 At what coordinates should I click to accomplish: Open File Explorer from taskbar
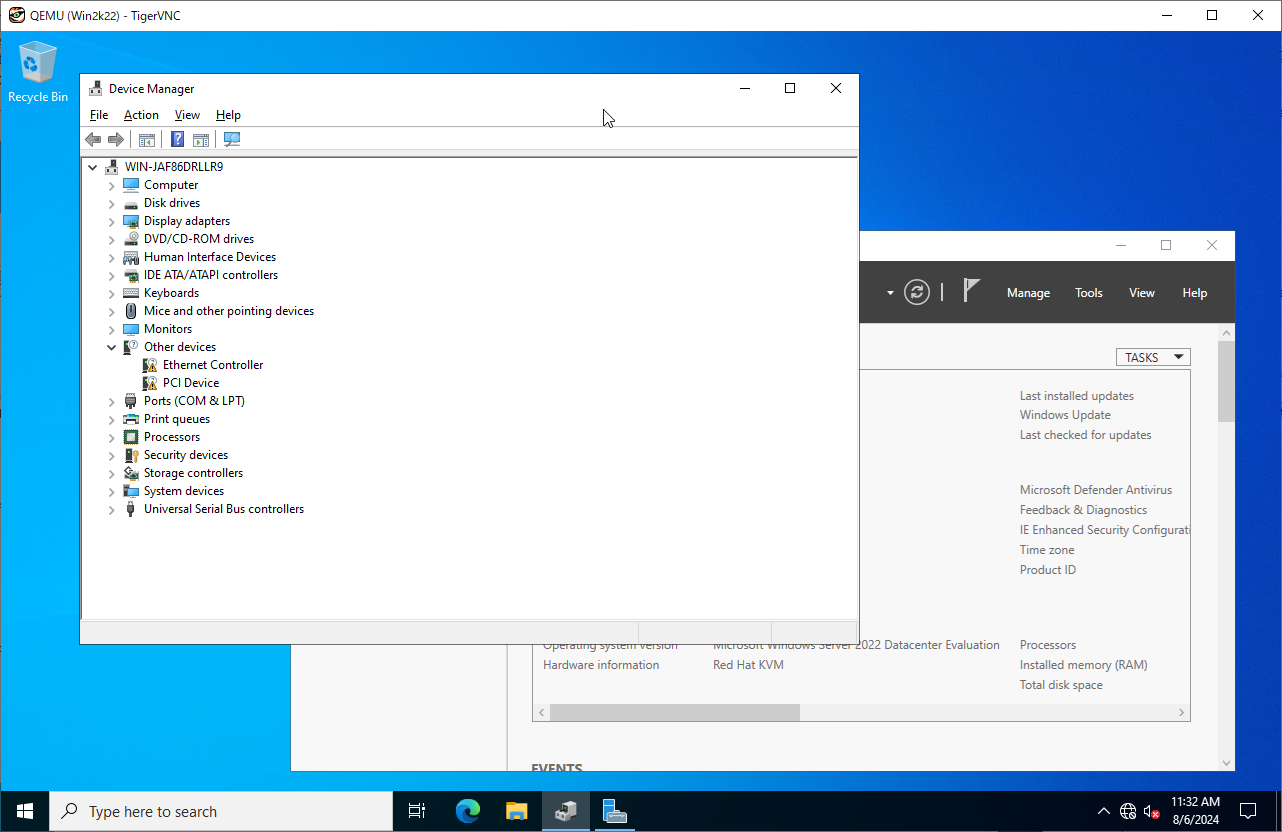click(516, 811)
